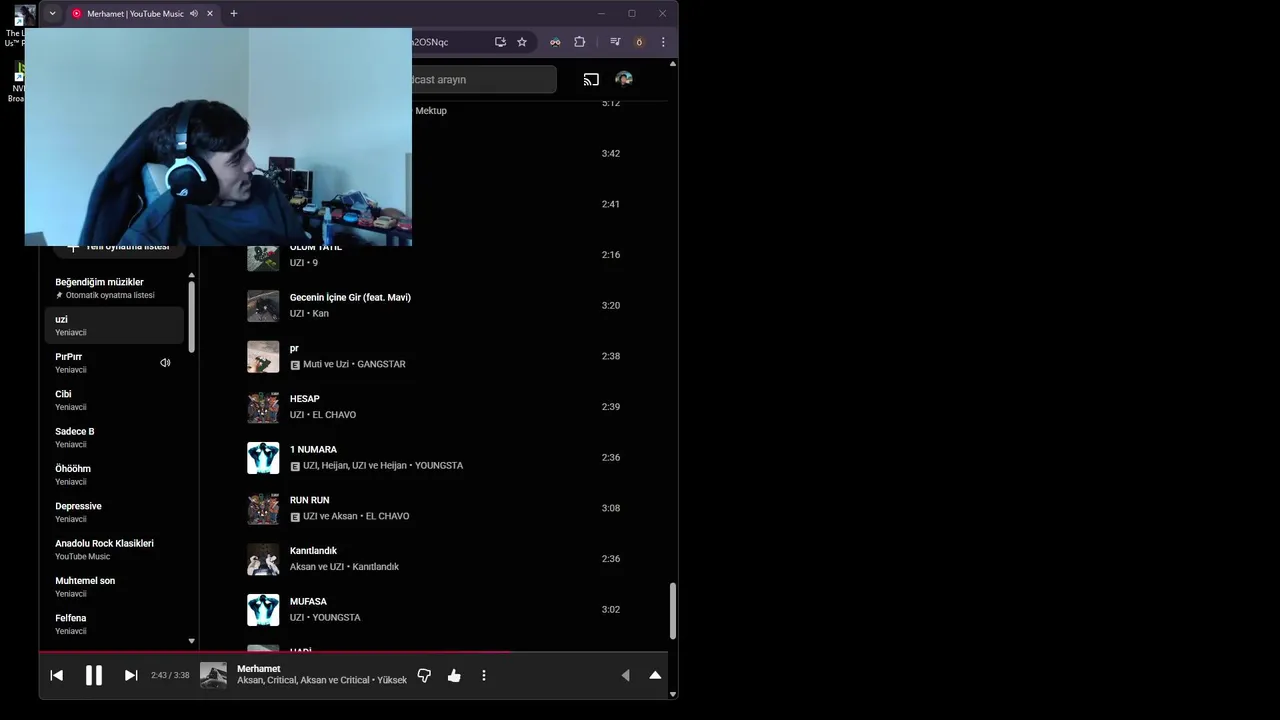The width and height of the screenshot is (1280, 720).
Task: Click Gecenin İçine Gir album thumbnail
Action: tap(263, 305)
